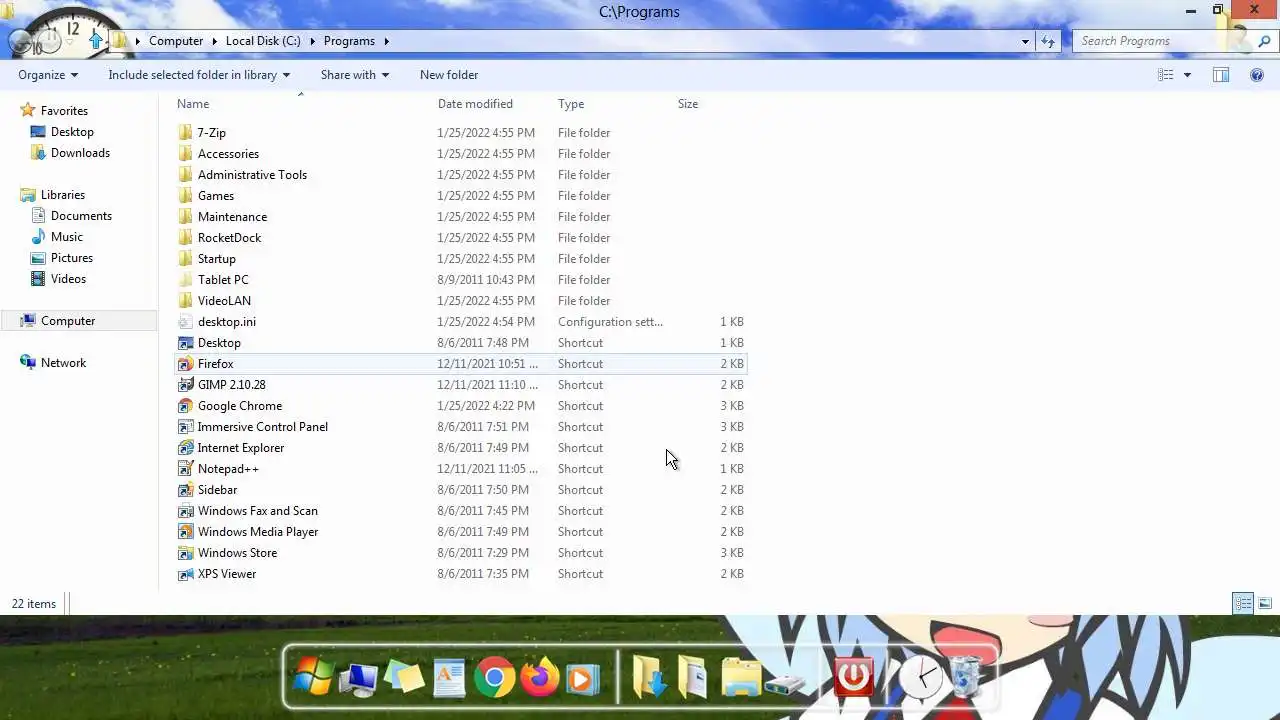Select the Notepad++ shortcut icon
Image resolution: width=1280 pixels, height=720 pixels.
(185, 469)
